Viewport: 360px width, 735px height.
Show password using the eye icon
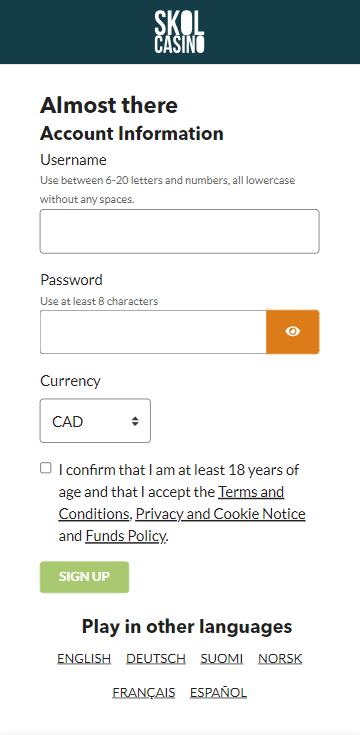(x=293, y=332)
